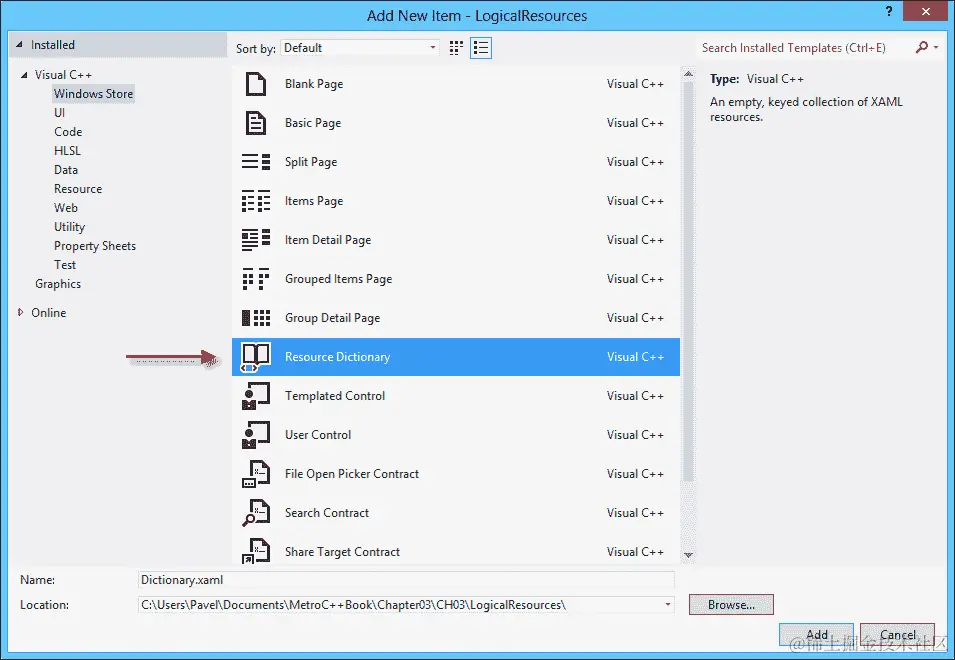Click the User Control icon
The width and height of the screenshot is (955, 660).
(256, 435)
